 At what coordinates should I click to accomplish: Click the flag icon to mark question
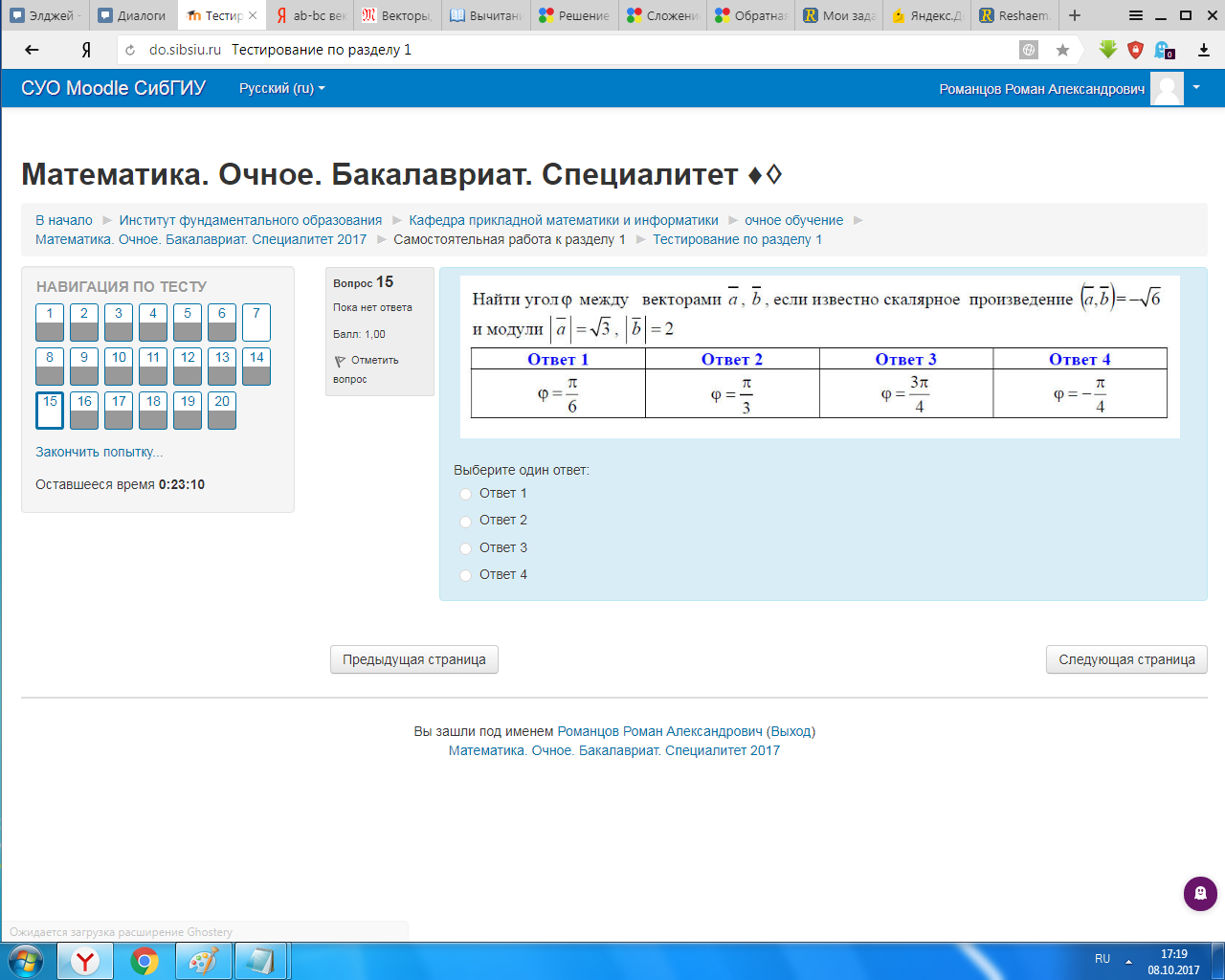point(340,361)
